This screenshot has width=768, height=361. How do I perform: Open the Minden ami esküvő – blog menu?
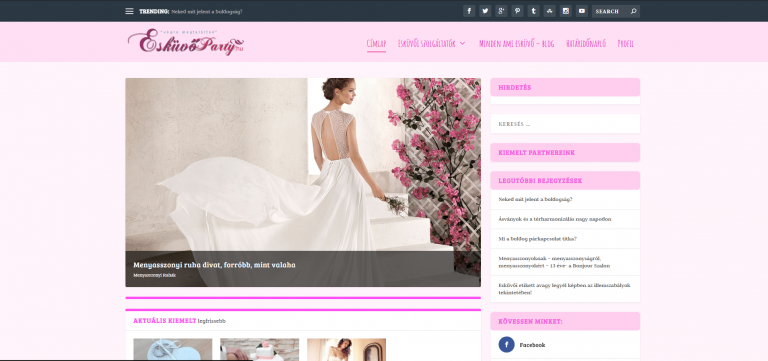click(516, 44)
